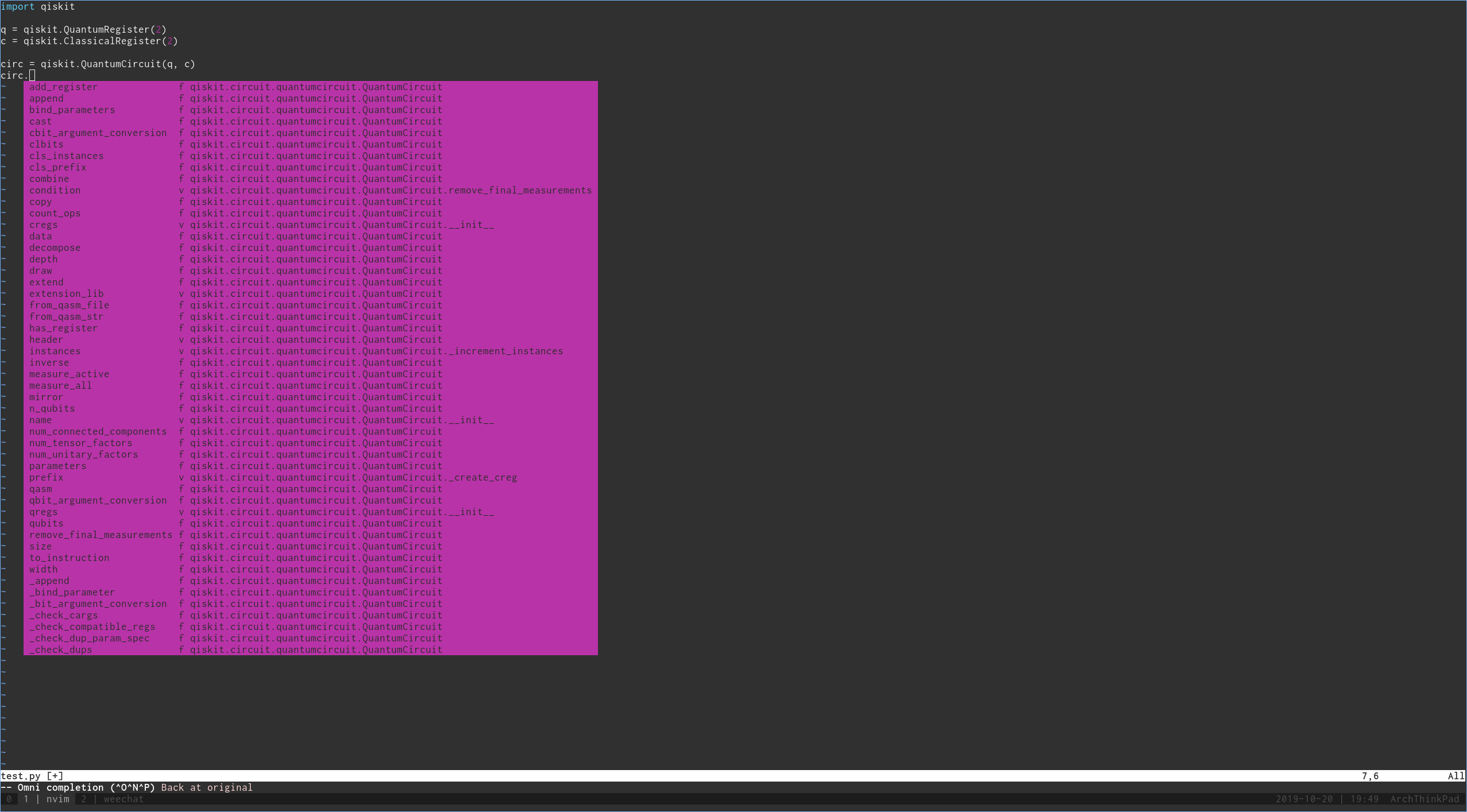
Task: Choose measure_all from the completion list
Action: [59, 385]
